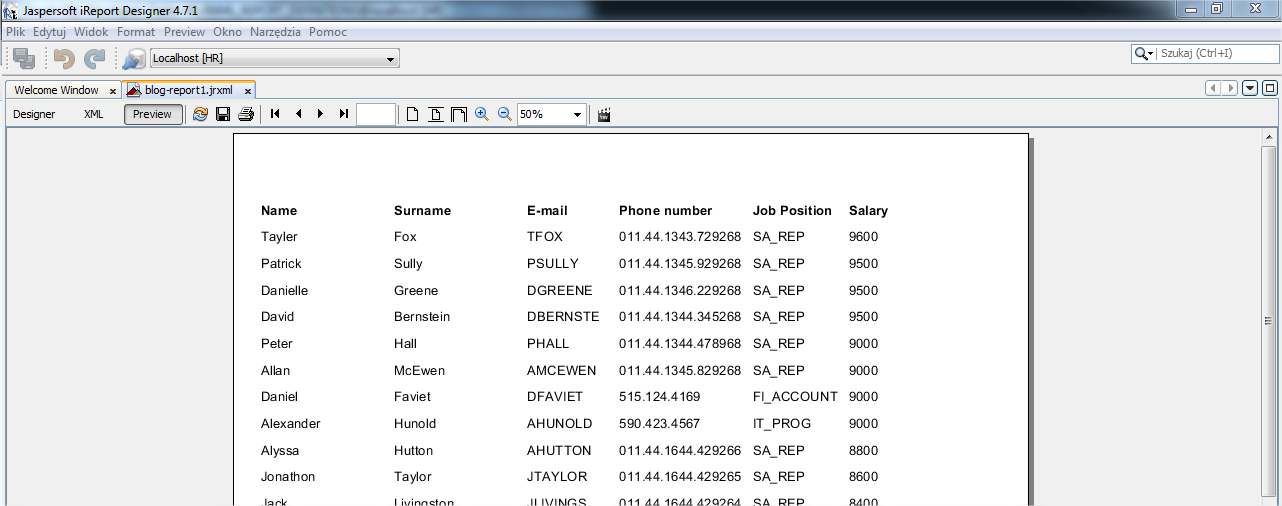
Task: Click the job position IT_PROG
Action: coord(782,424)
